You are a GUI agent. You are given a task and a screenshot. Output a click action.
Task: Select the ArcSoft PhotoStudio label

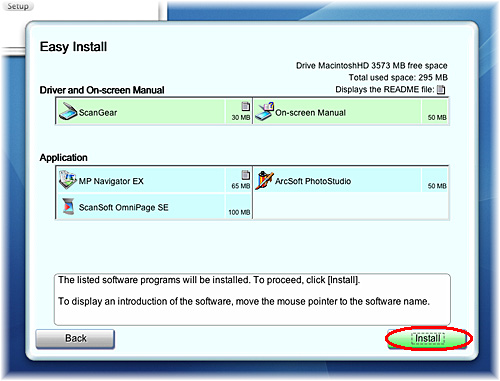coord(313,181)
